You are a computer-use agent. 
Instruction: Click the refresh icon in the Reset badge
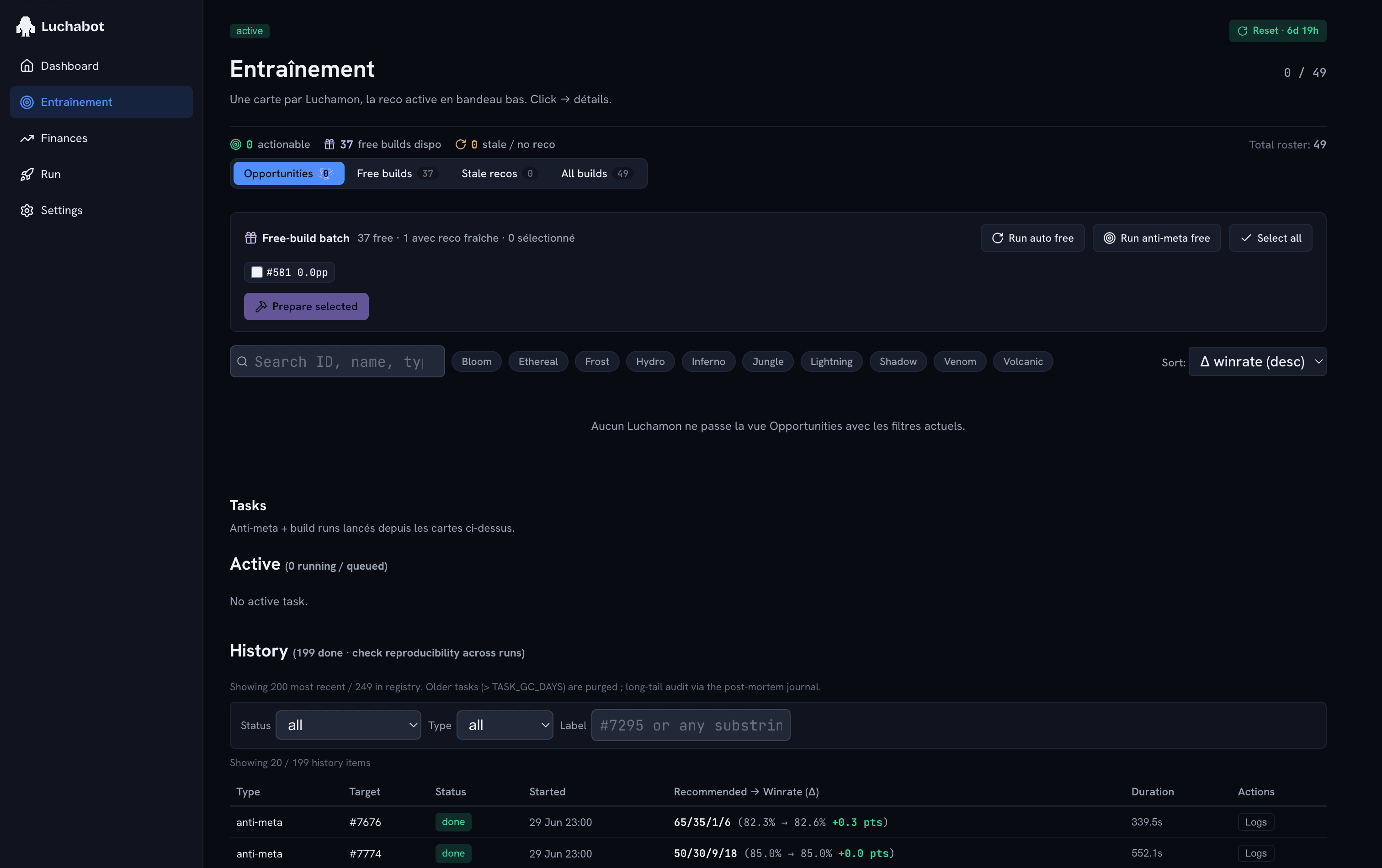pyautogui.click(x=1243, y=31)
